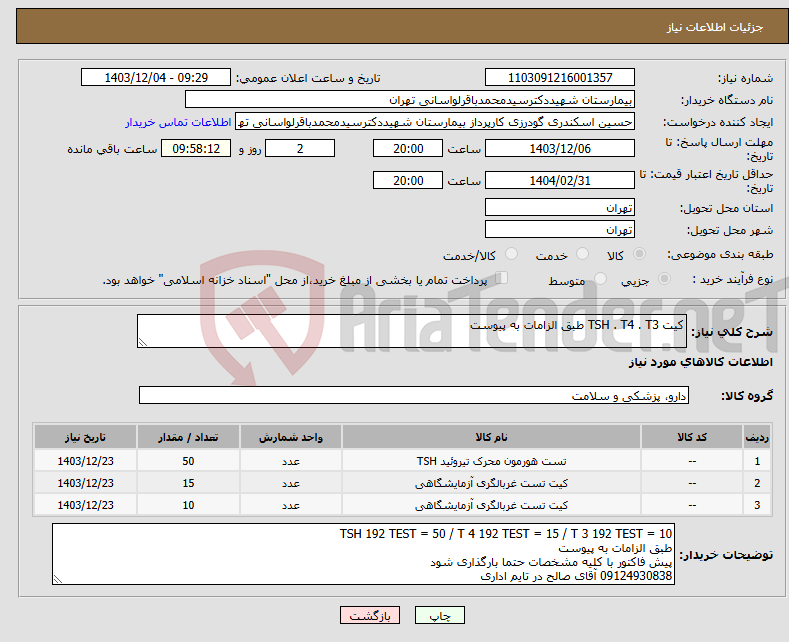Image resolution: width=789 pixels, height=642 pixels.
Task: Click the resize handle of buyer notes textarea
Action: tap(57, 580)
